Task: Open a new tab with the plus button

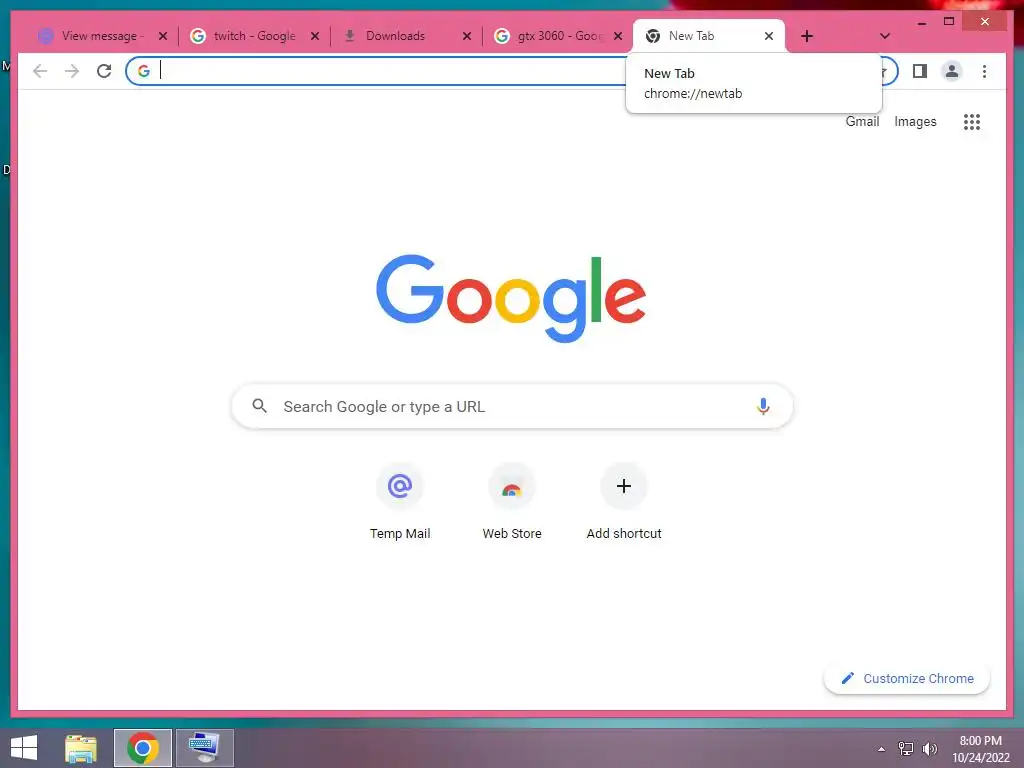Action: (807, 37)
